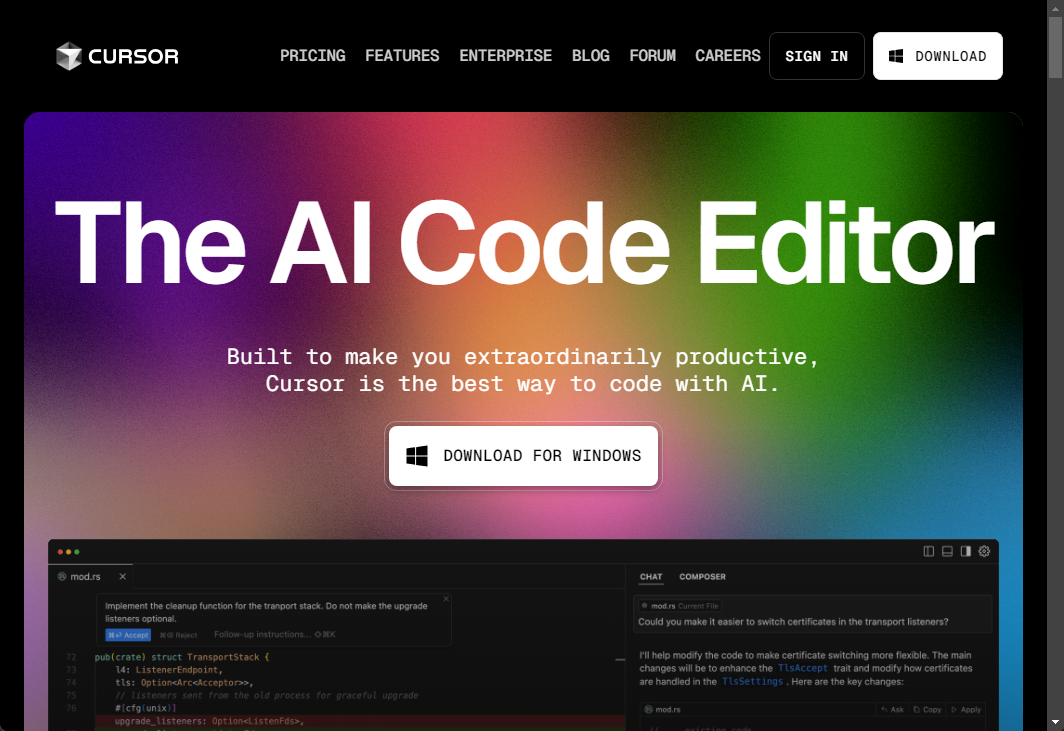Go to the Careers page
This screenshot has height=731, width=1064.
[727, 56]
